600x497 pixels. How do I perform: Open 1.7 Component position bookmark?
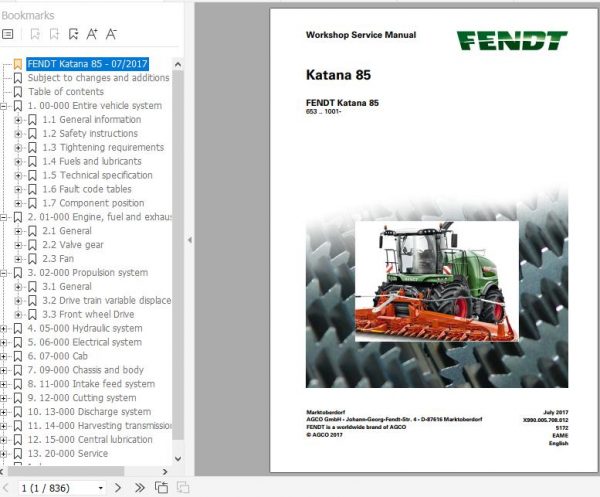93,203
